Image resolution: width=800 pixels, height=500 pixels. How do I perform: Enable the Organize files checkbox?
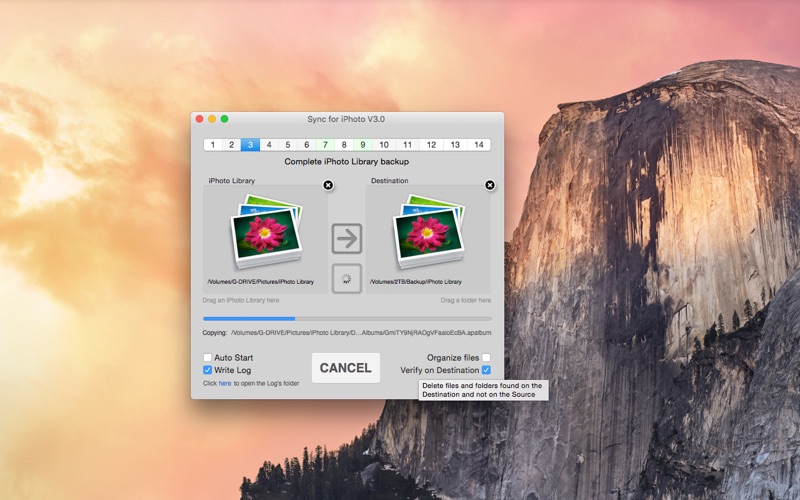pyautogui.click(x=486, y=358)
